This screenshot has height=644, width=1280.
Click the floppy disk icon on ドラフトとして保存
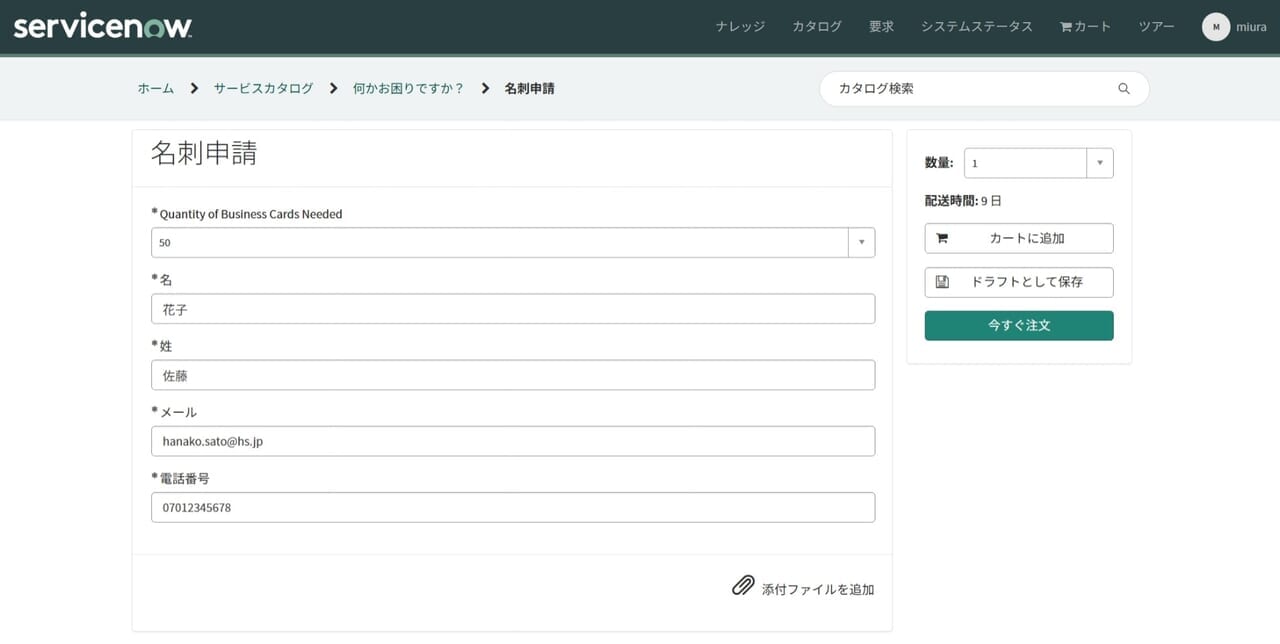[x=942, y=283]
